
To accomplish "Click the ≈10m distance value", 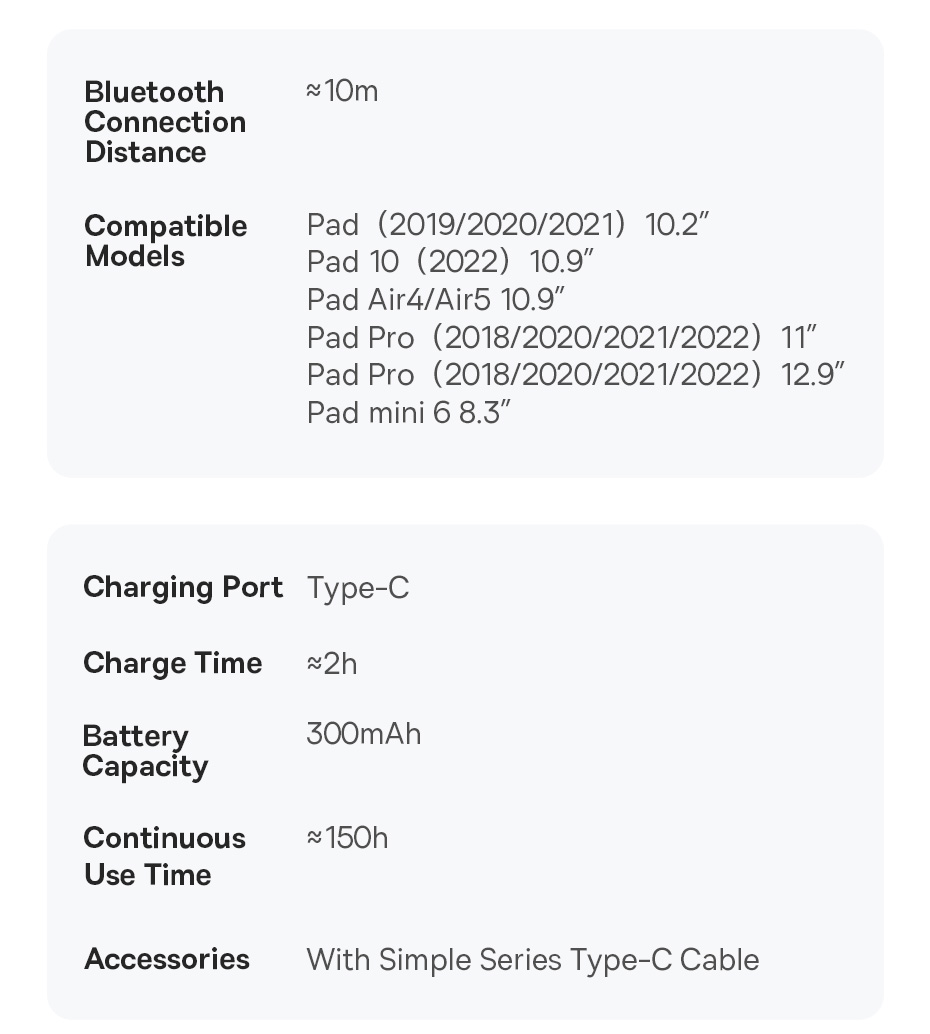I will click(342, 91).
